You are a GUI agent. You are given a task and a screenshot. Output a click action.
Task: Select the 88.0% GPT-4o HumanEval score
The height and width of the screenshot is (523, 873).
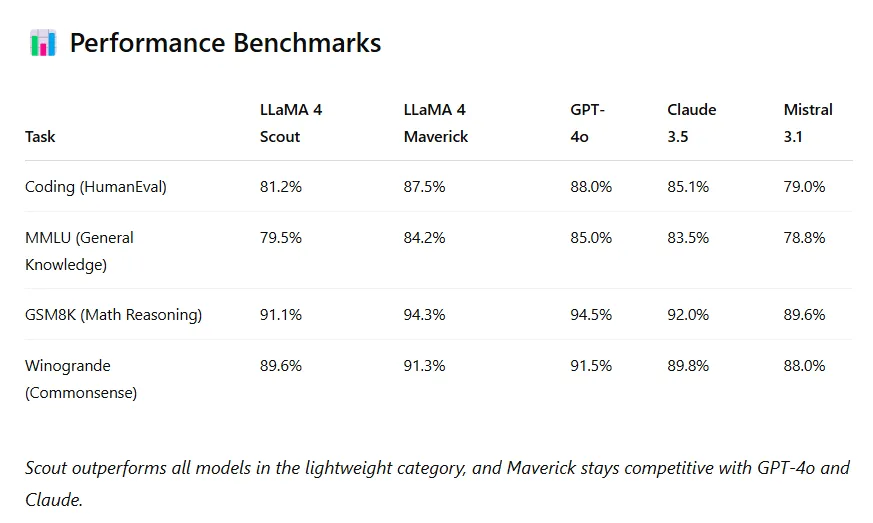coord(591,187)
